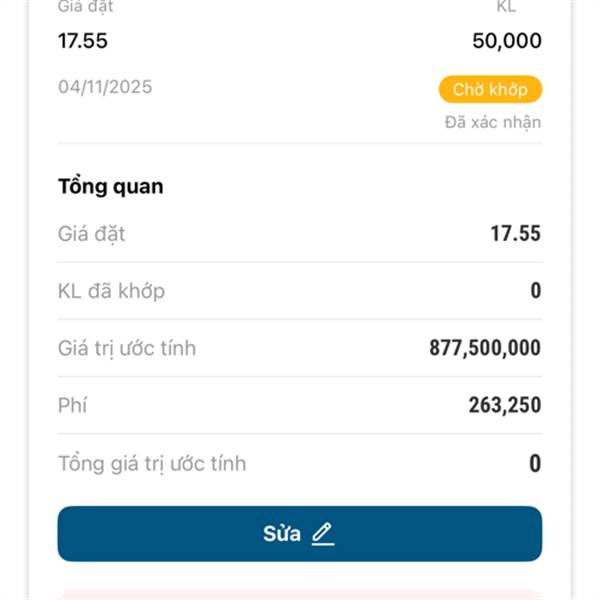600x600 pixels.
Task: Select the Tổng giá trị ước tính value 0
Action: click(x=535, y=463)
